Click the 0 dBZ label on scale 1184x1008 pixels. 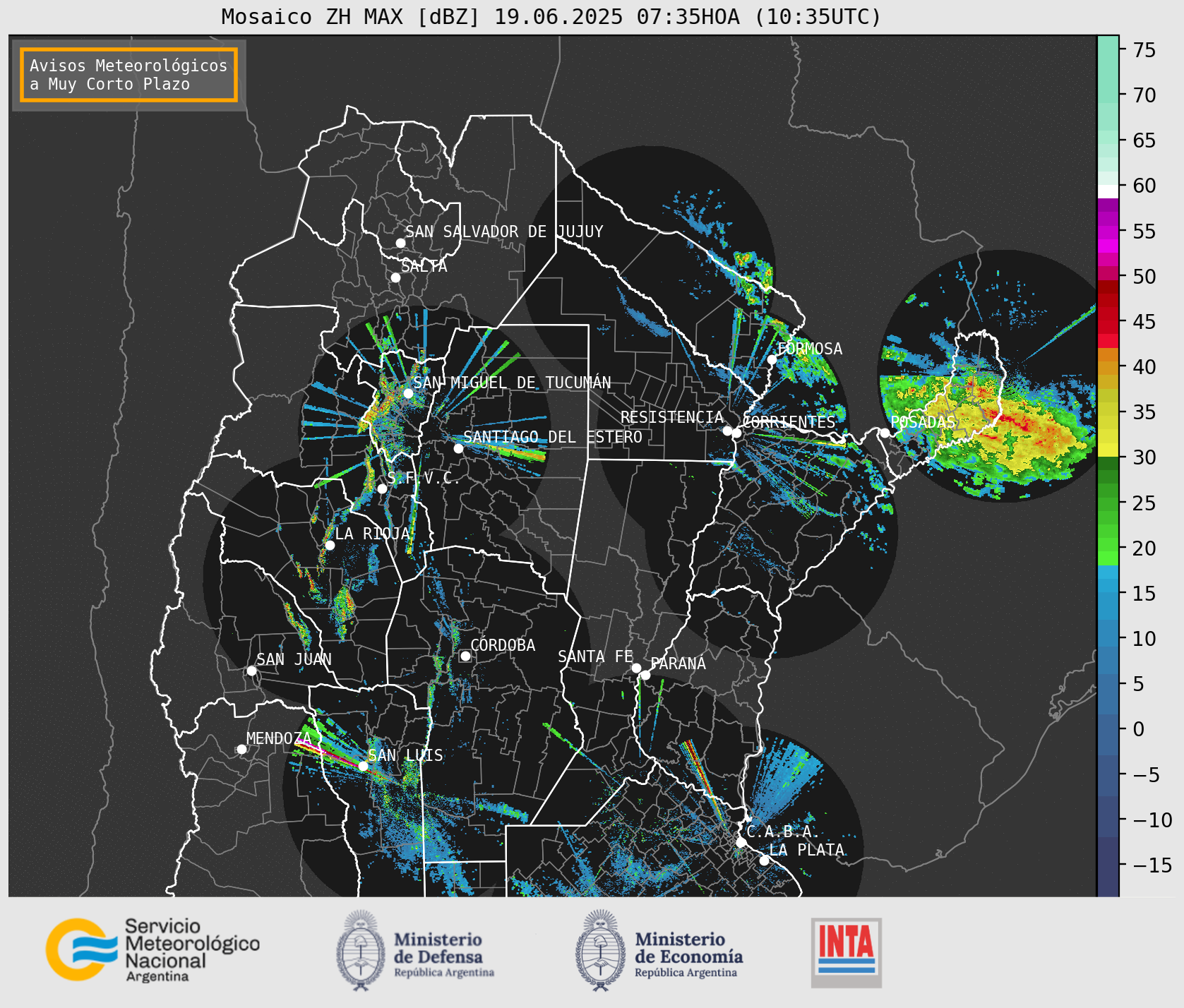pos(1139,728)
